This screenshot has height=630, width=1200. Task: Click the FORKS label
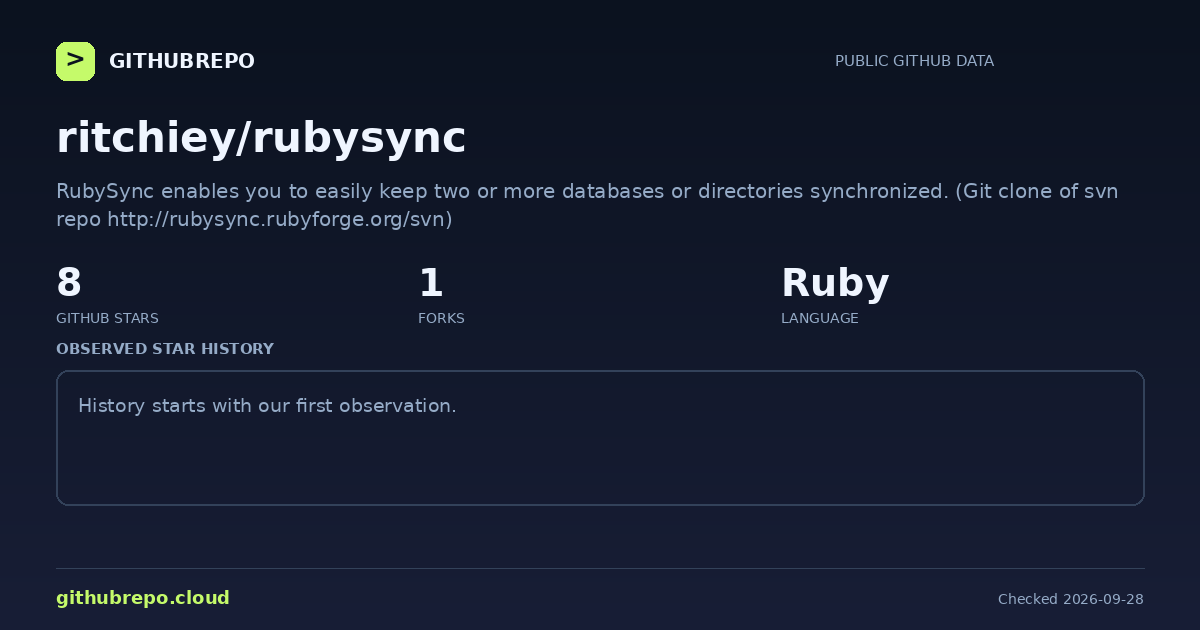pyautogui.click(x=441, y=318)
